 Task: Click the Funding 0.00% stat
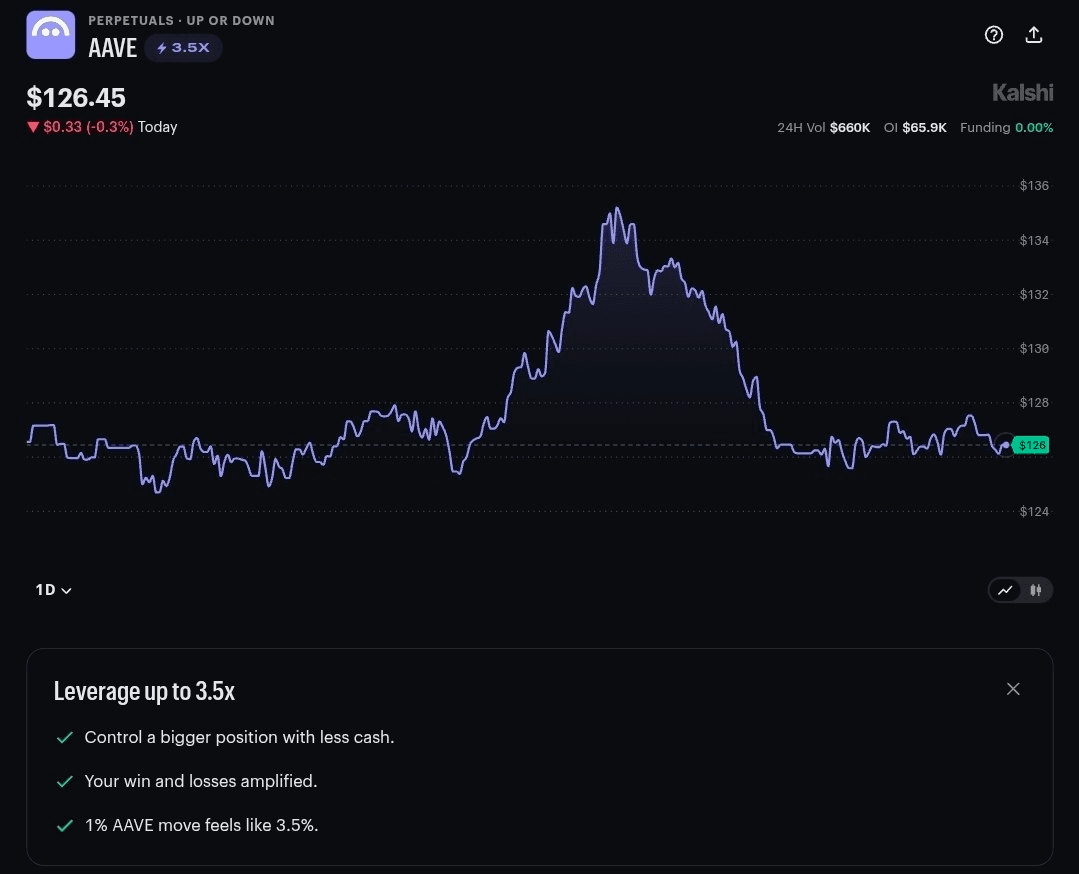[x=1007, y=127]
